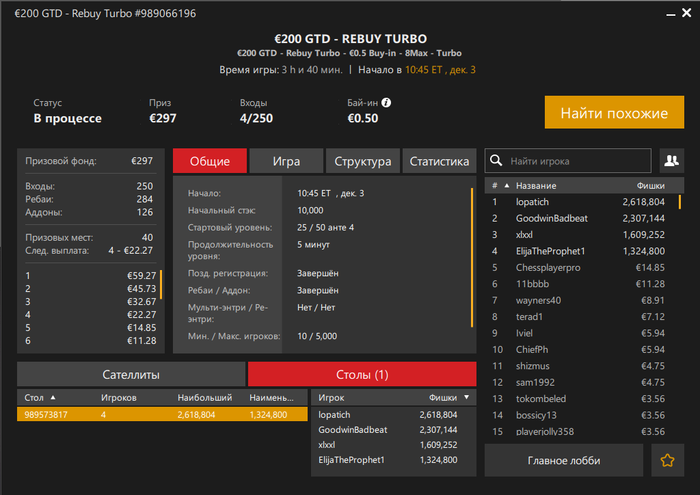Click the Ребаи count 284

tap(145, 199)
